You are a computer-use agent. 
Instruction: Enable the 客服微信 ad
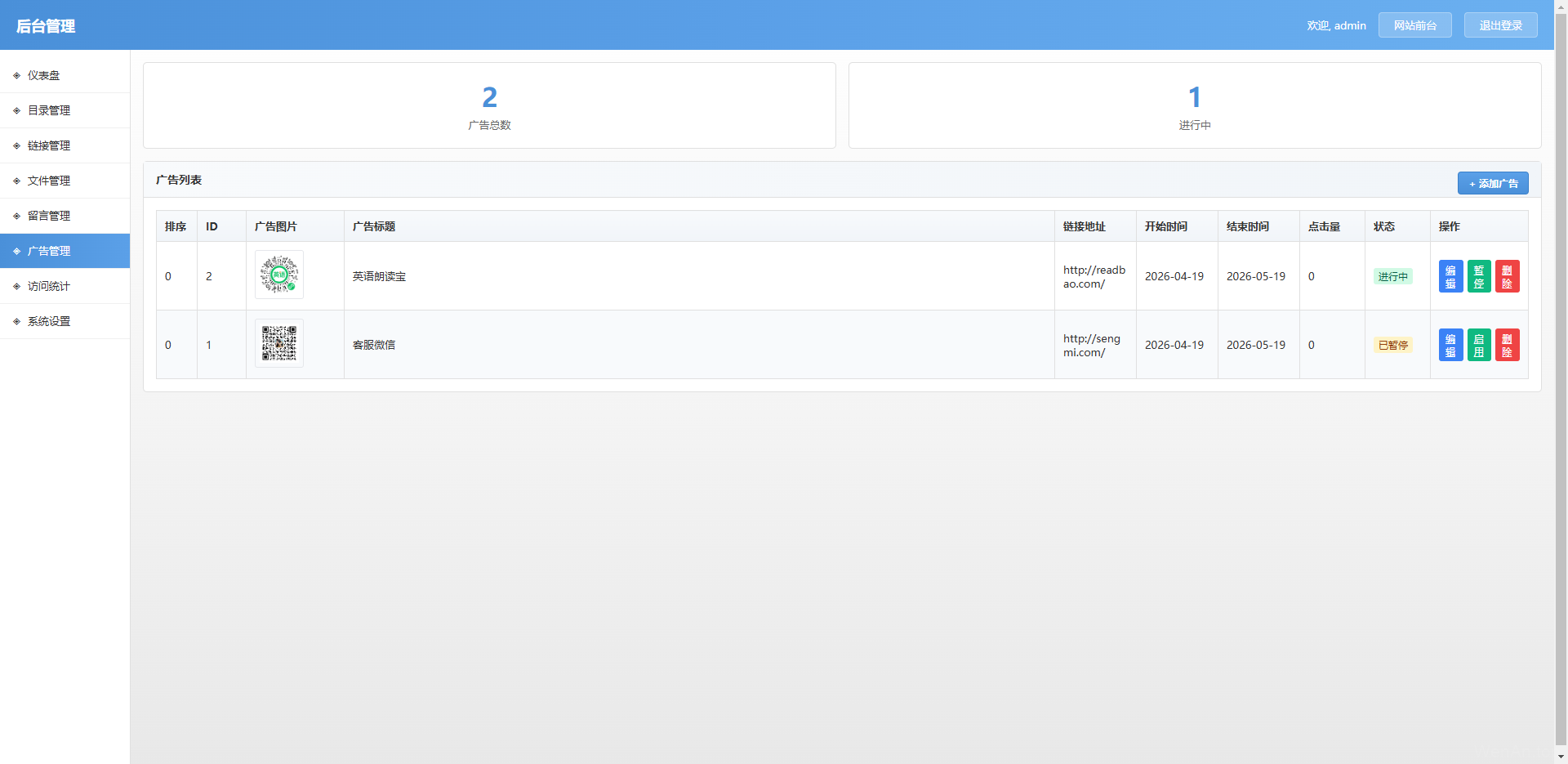click(x=1479, y=345)
